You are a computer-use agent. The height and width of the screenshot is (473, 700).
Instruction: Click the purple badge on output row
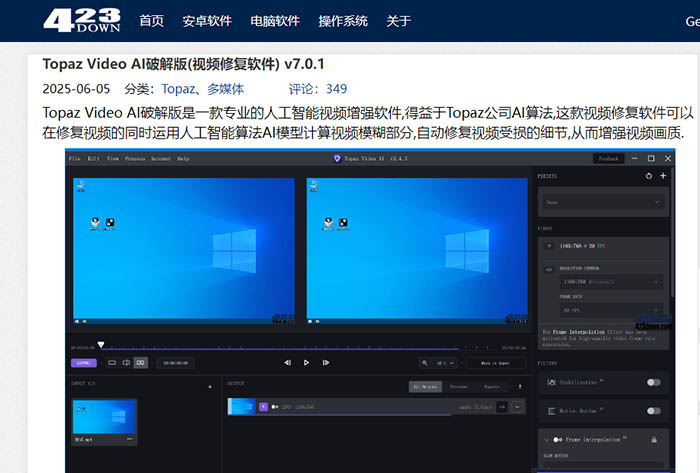(263, 407)
